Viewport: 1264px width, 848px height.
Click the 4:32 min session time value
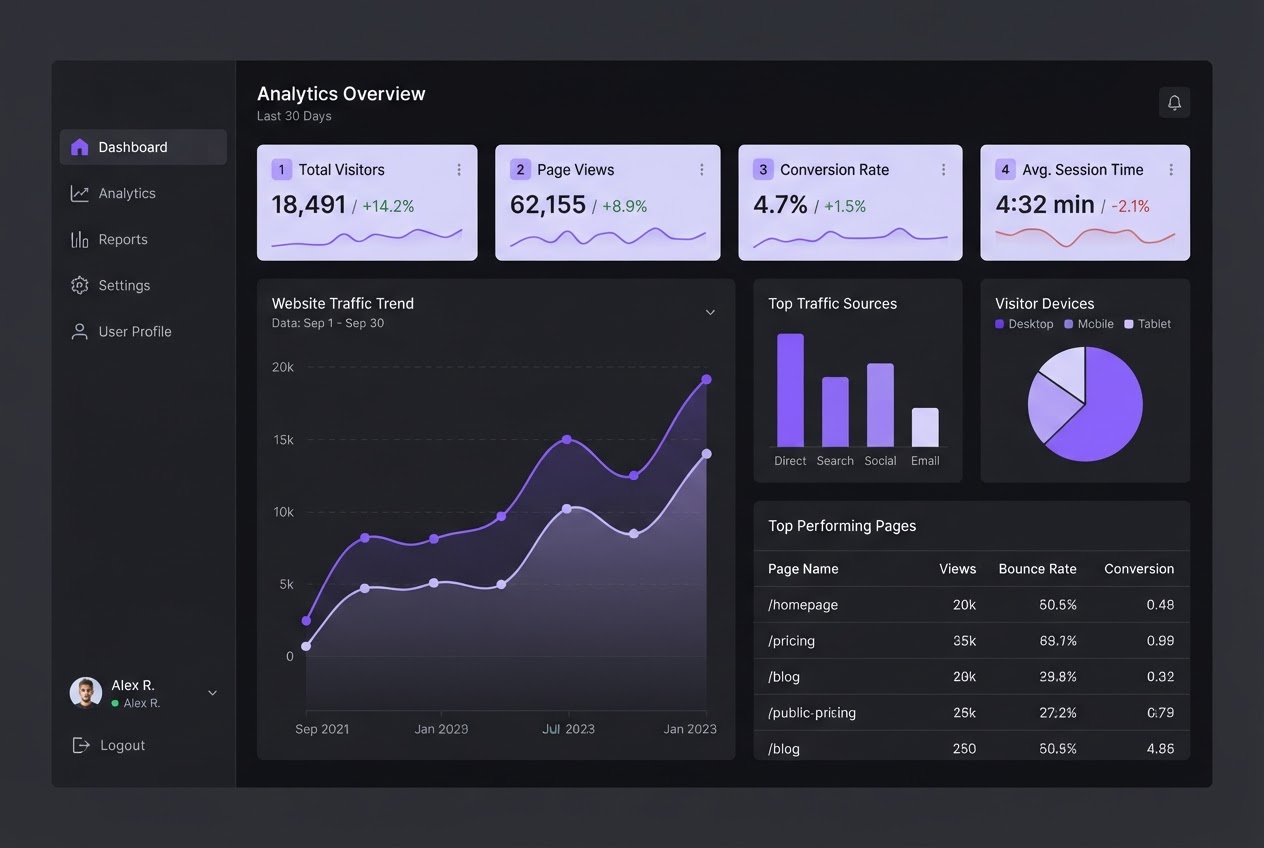click(x=1045, y=205)
